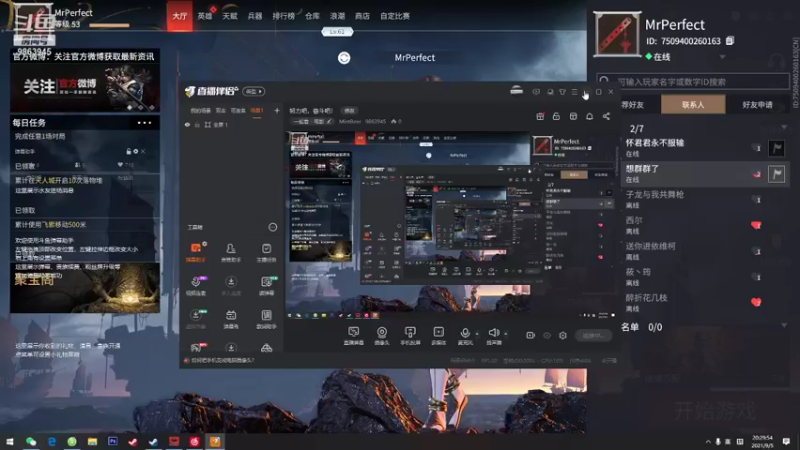Toggle heart favorite for friend 西尔
The width and height of the screenshot is (800, 450).
click(x=756, y=225)
